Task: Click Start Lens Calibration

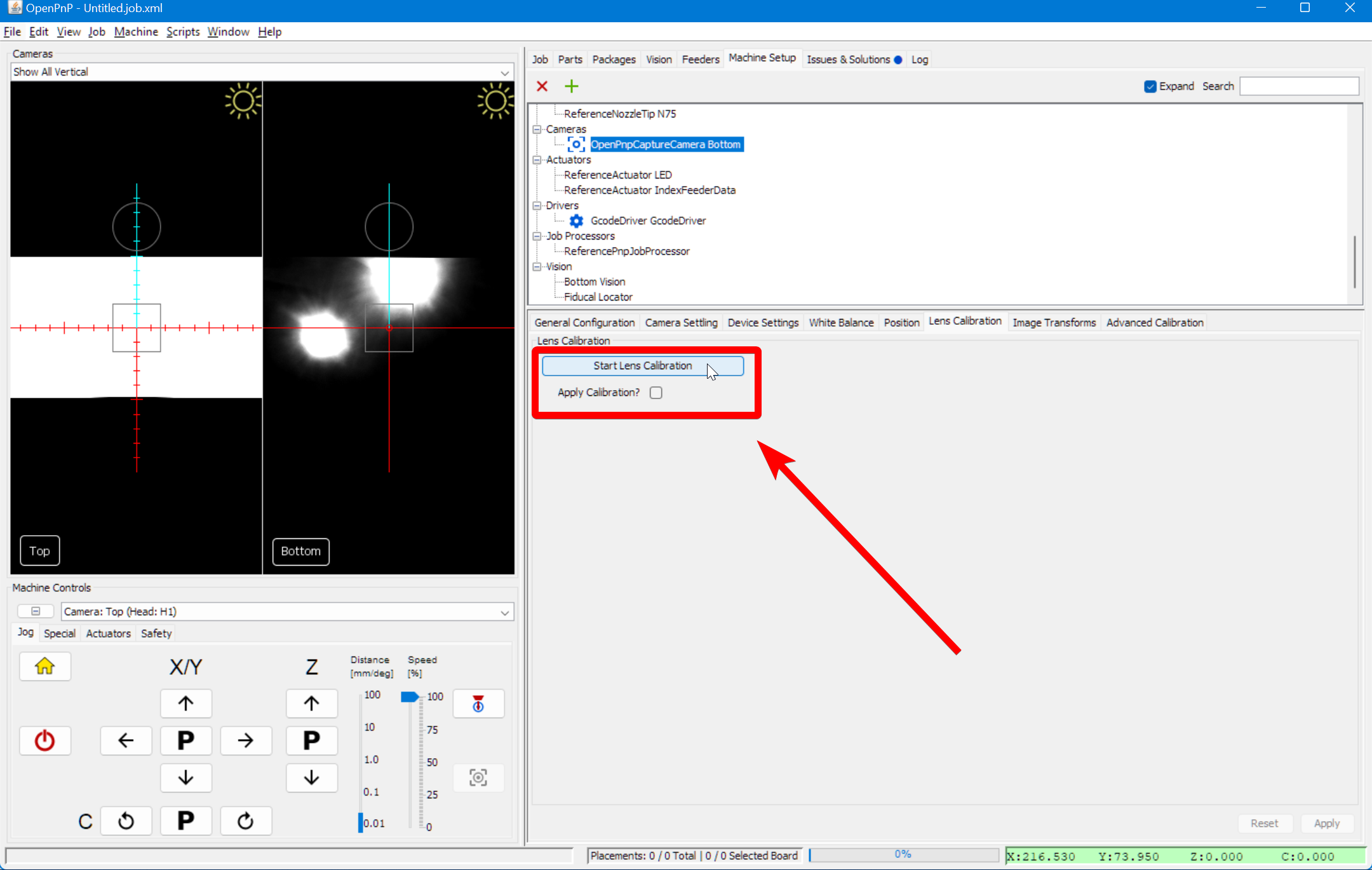Action: coord(642,365)
